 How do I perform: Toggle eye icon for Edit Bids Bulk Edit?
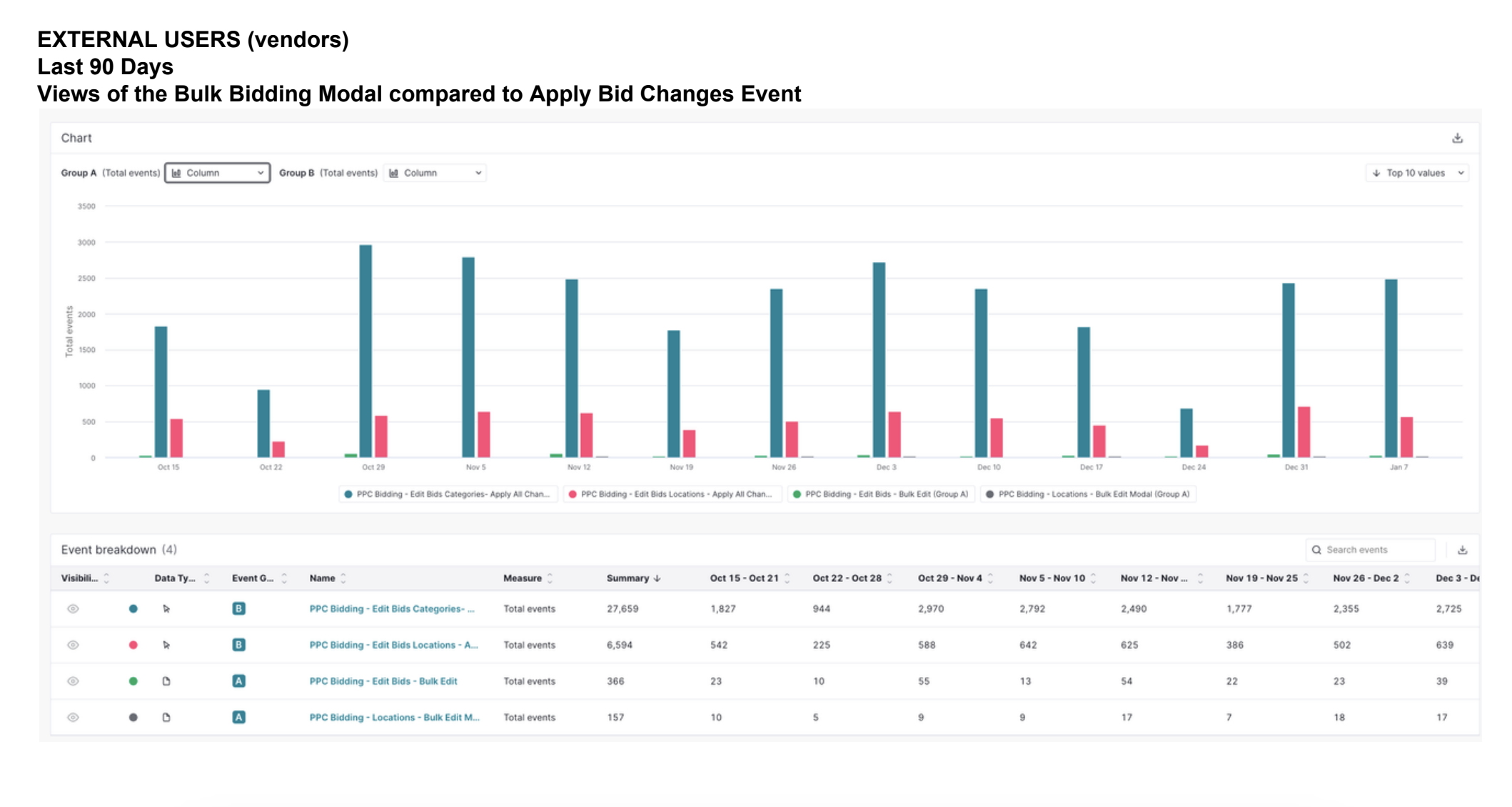[x=73, y=681]
